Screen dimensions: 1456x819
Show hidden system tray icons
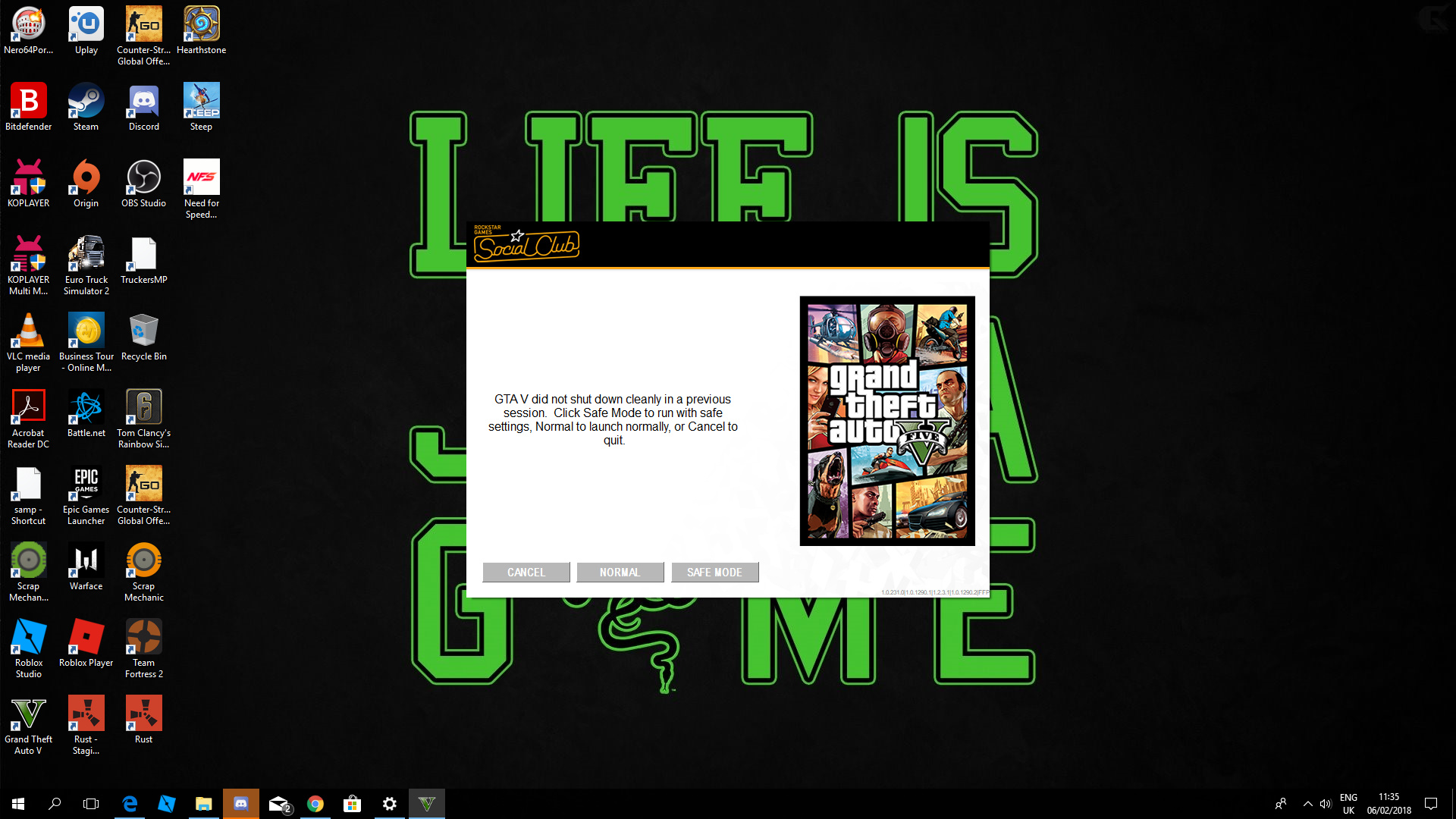(1307, 804)
